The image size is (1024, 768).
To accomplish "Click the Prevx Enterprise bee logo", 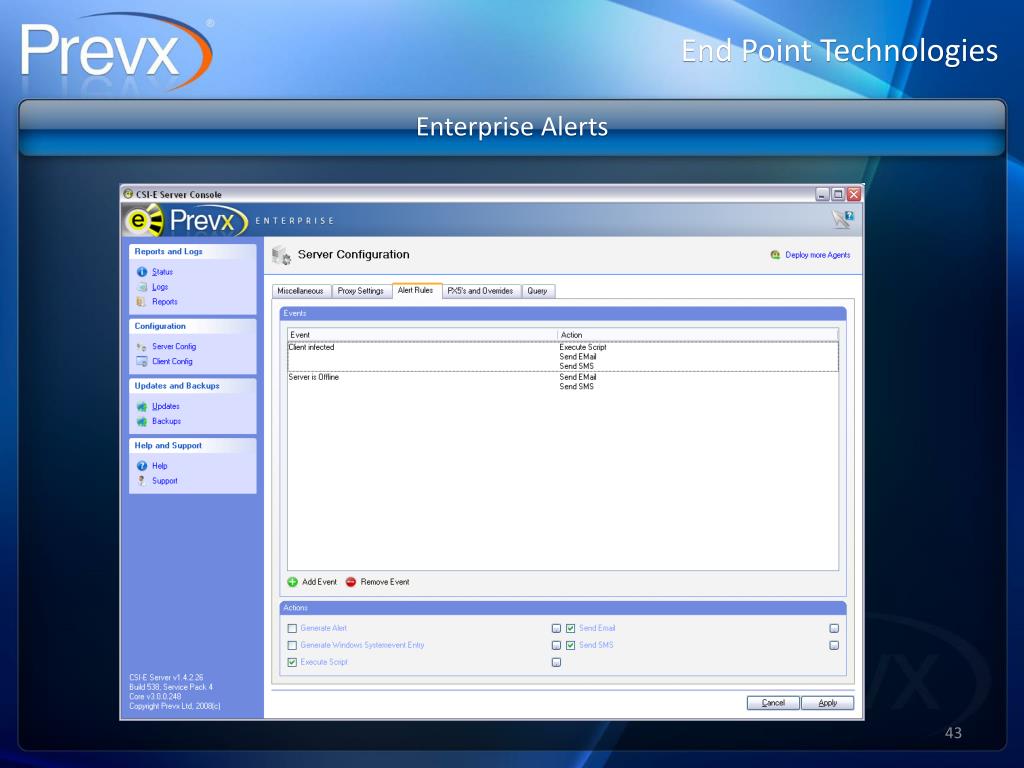I will tap(144, 220).
